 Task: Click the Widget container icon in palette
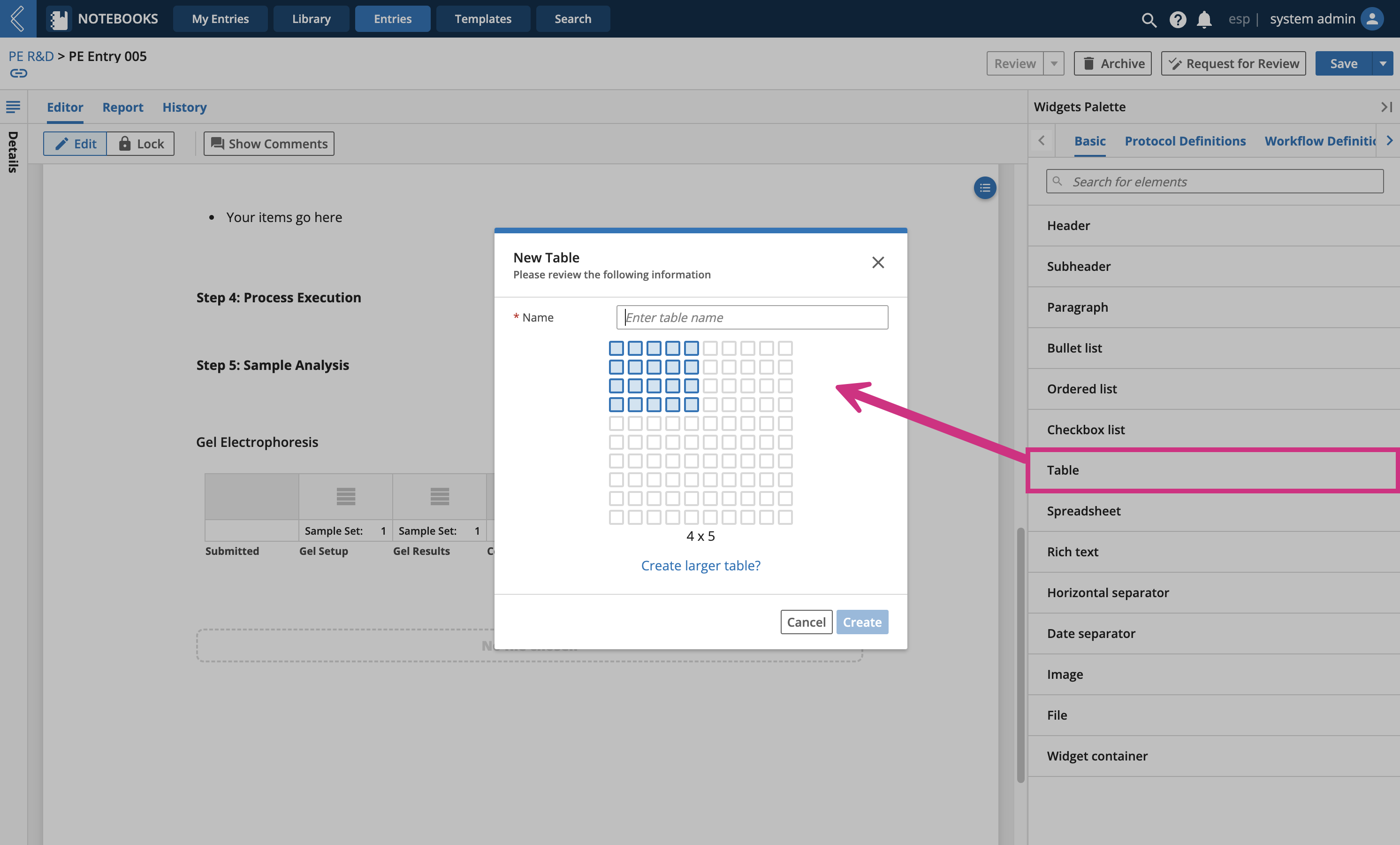tap(1097, 755)
